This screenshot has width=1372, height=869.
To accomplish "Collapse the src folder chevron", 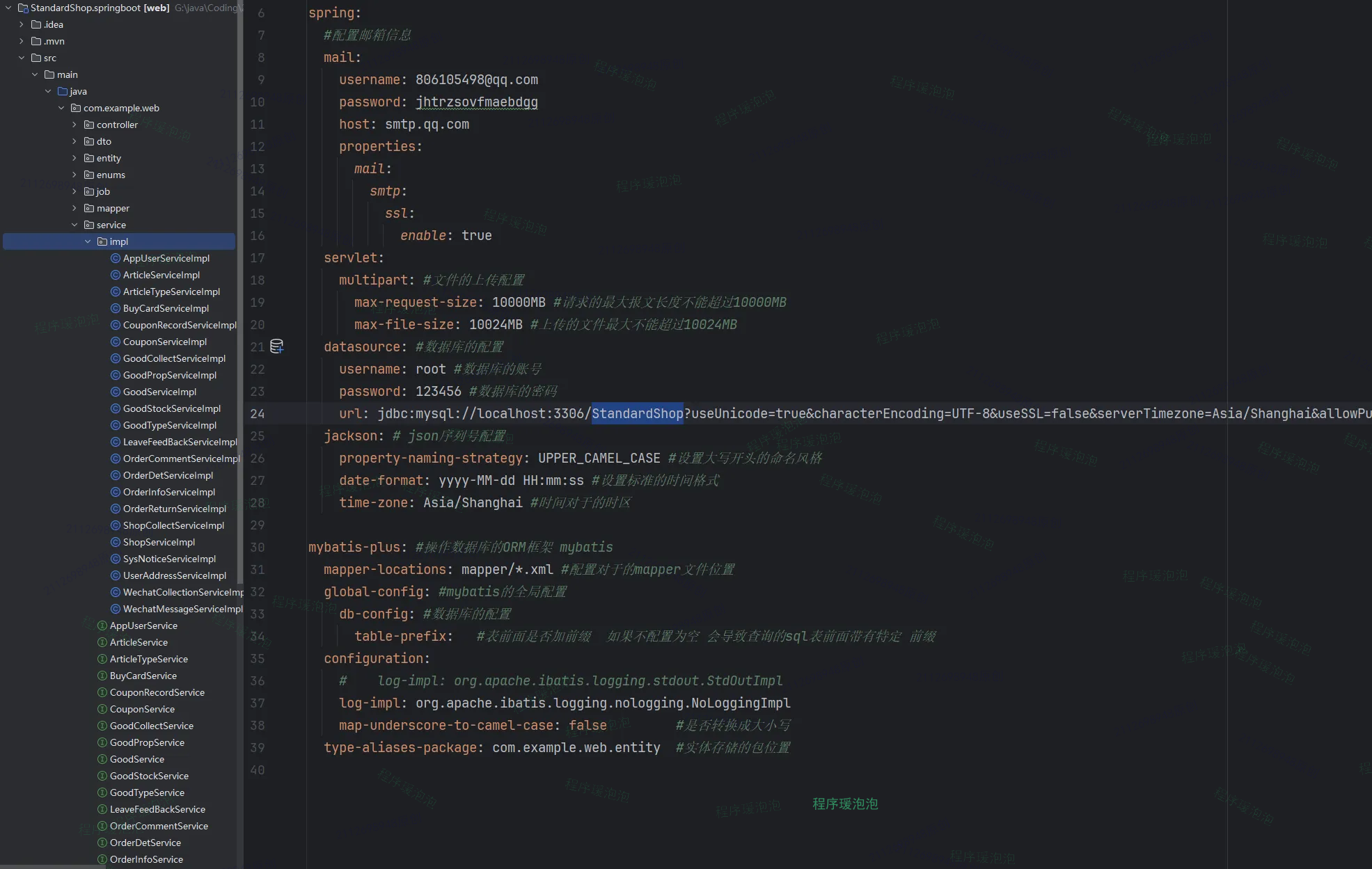I will 21,58.
